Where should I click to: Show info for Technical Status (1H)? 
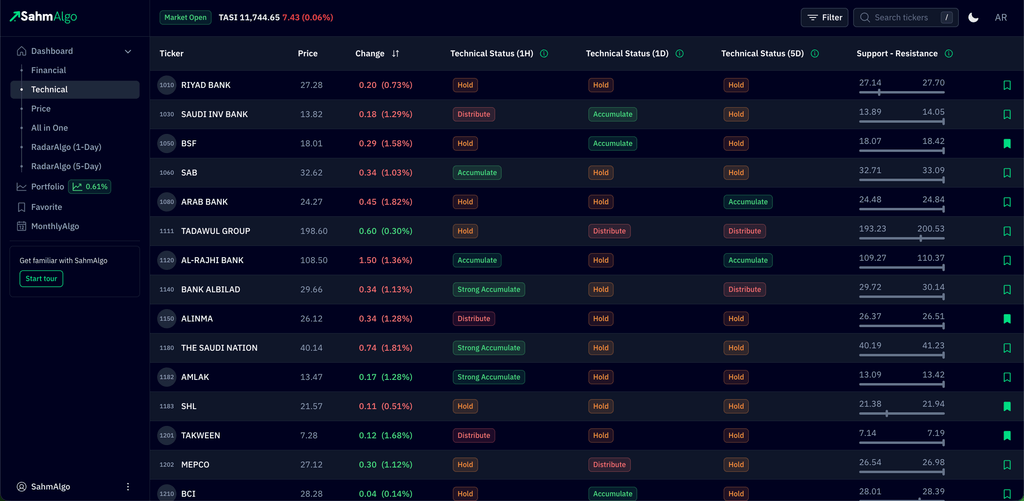coord(544,53)
